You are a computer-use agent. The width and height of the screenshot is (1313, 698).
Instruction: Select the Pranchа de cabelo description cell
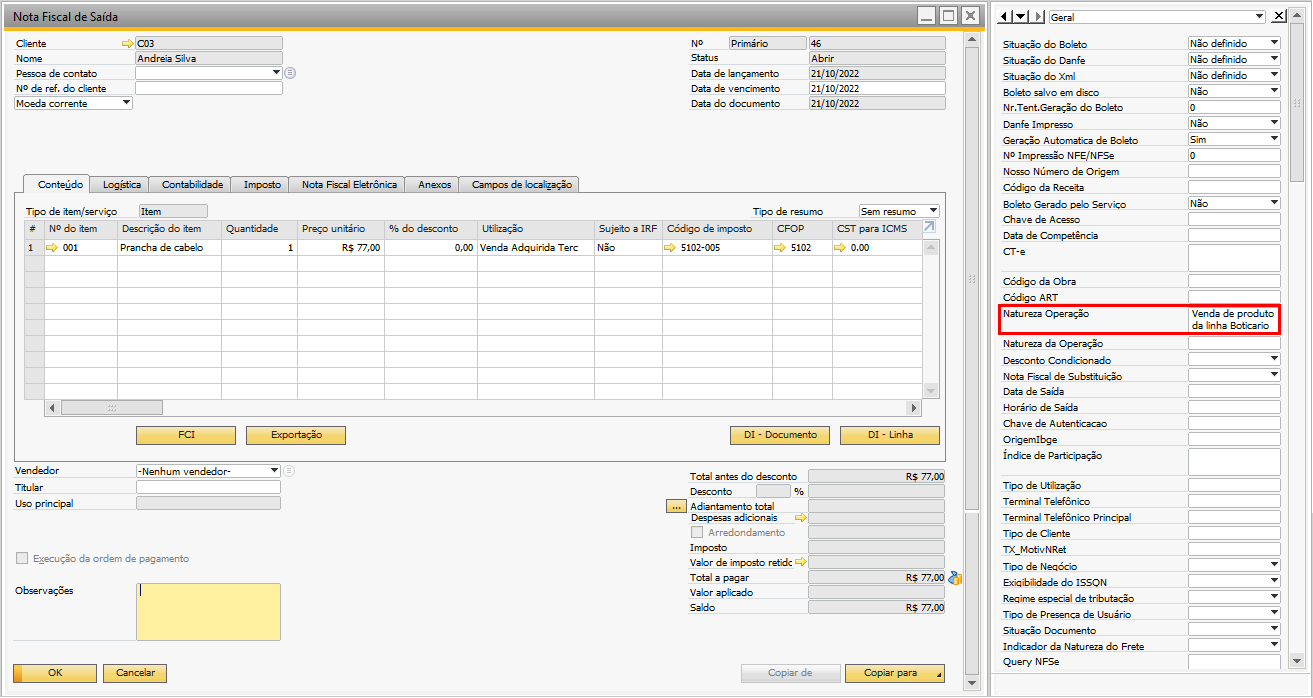170,248
